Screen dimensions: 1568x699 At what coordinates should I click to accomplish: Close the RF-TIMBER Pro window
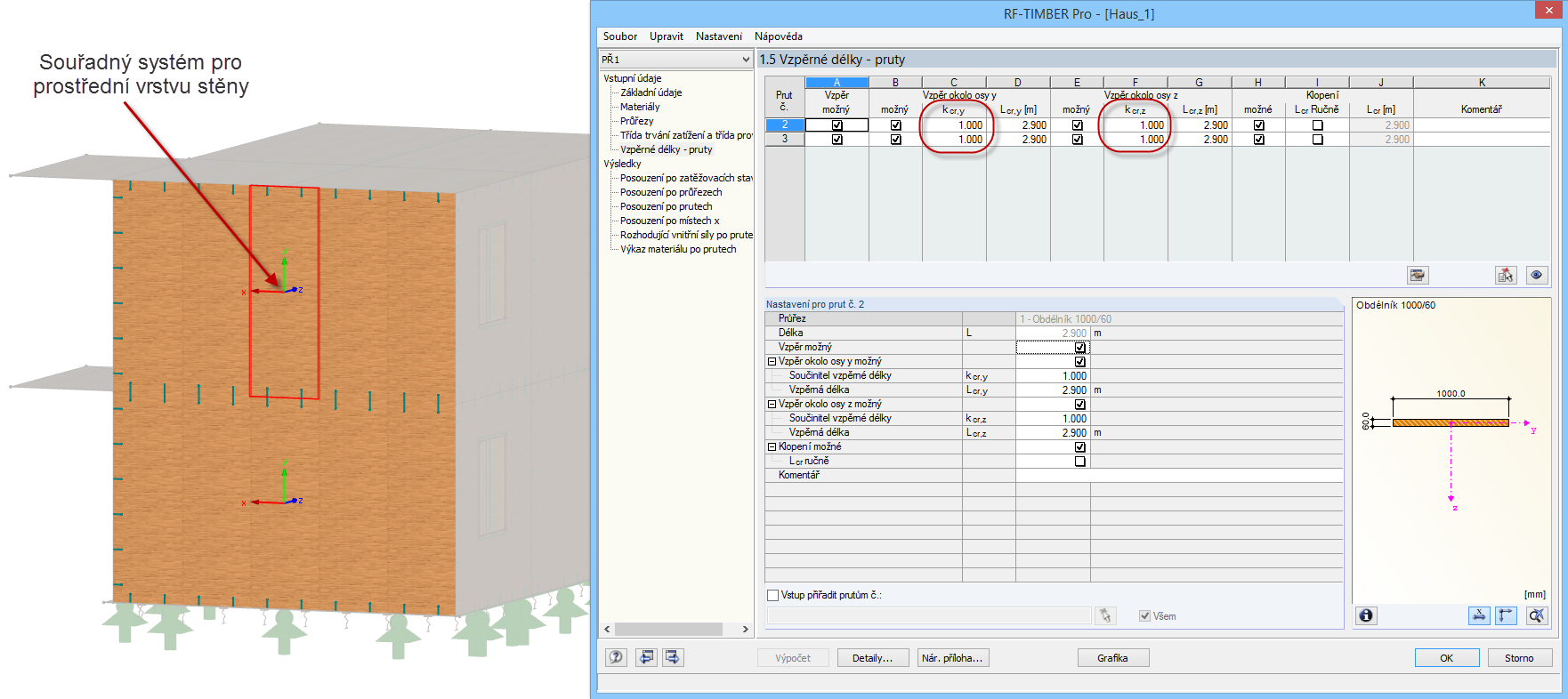1548,10
